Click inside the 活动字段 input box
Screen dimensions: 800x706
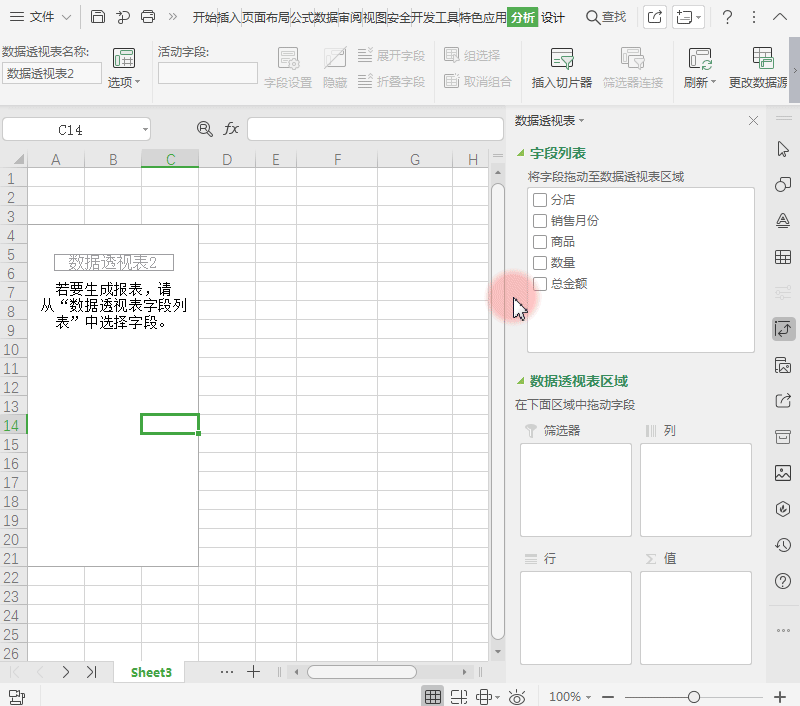point(207,72)
